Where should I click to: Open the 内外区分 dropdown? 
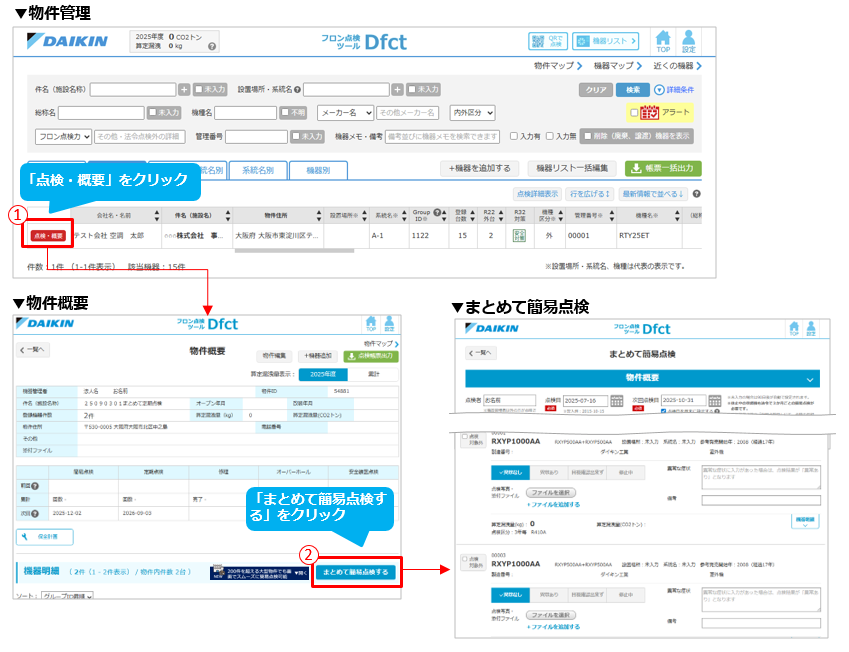(473, 113)
